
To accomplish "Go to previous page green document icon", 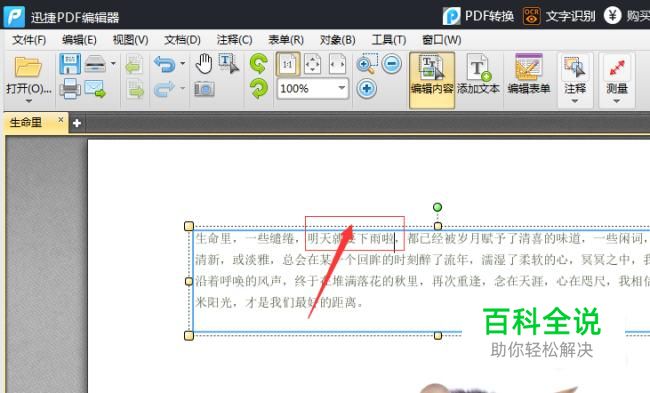I will [134, 65].
